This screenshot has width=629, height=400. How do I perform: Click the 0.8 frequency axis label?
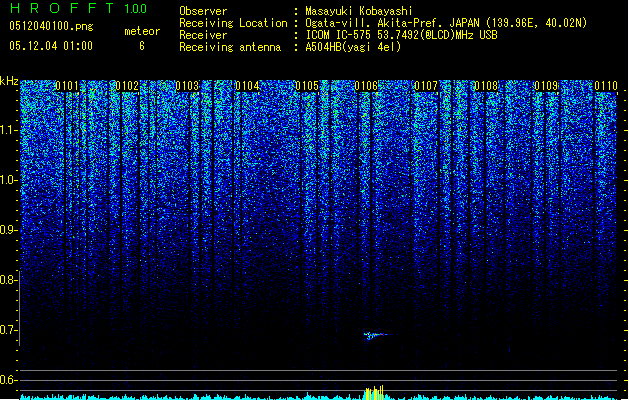9,280
